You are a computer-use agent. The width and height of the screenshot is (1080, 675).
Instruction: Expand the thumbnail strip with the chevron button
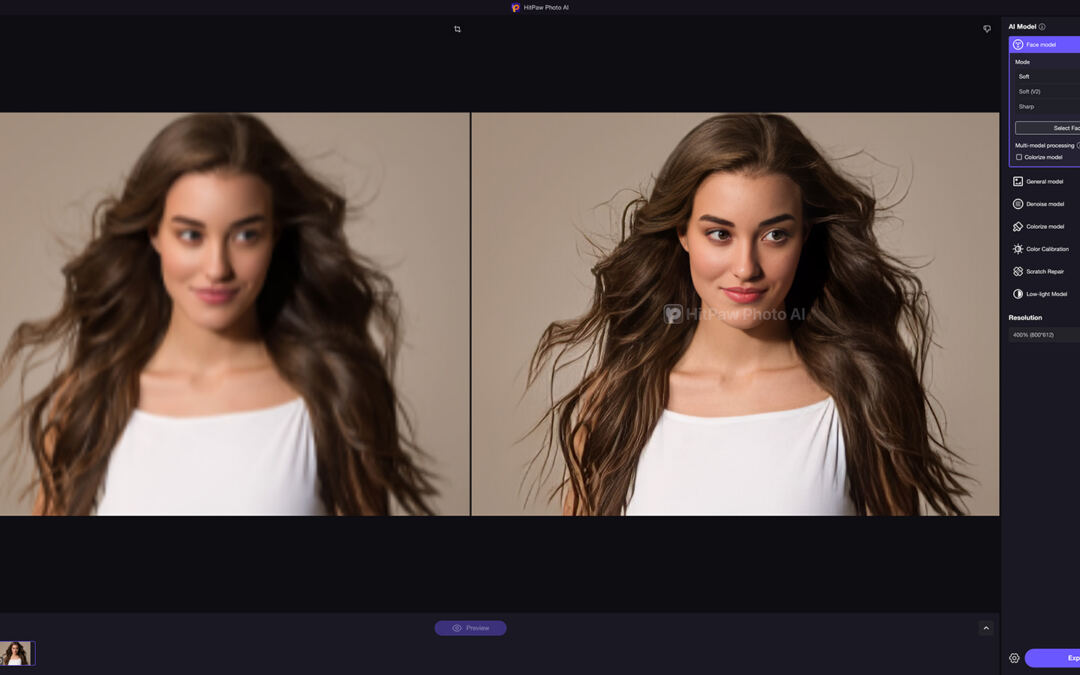(986, 628)
